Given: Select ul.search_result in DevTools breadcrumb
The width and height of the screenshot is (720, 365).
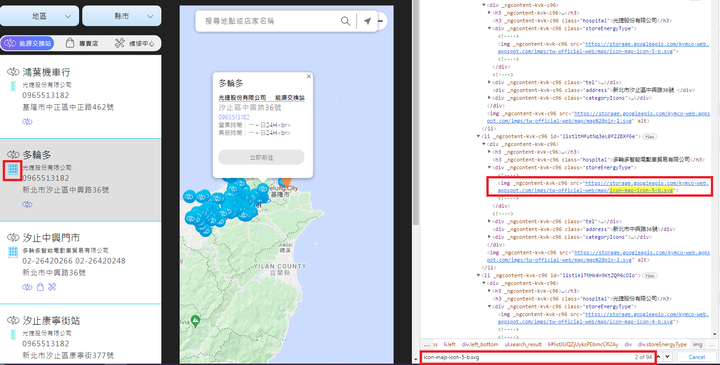Looking at the screenshot, I should pos(523,344).
